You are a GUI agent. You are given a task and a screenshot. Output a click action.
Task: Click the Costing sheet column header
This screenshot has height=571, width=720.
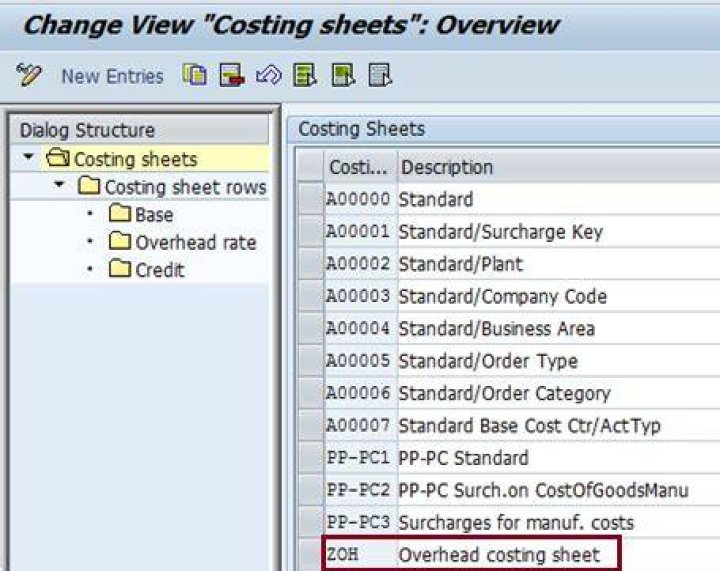[360, 167]
